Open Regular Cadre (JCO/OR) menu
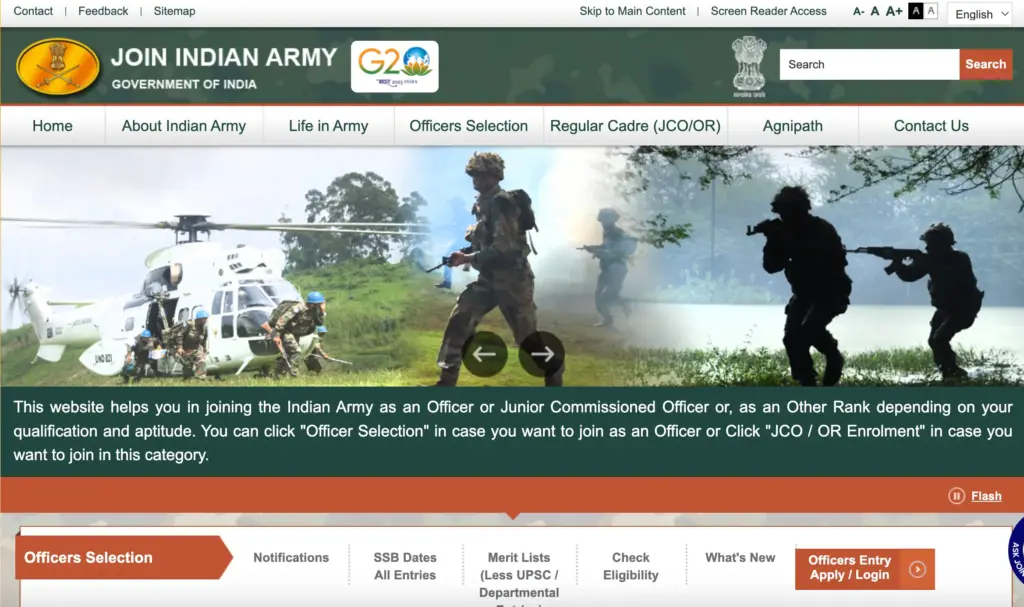This screenshot has width=1024, height=607. [635, 125]
